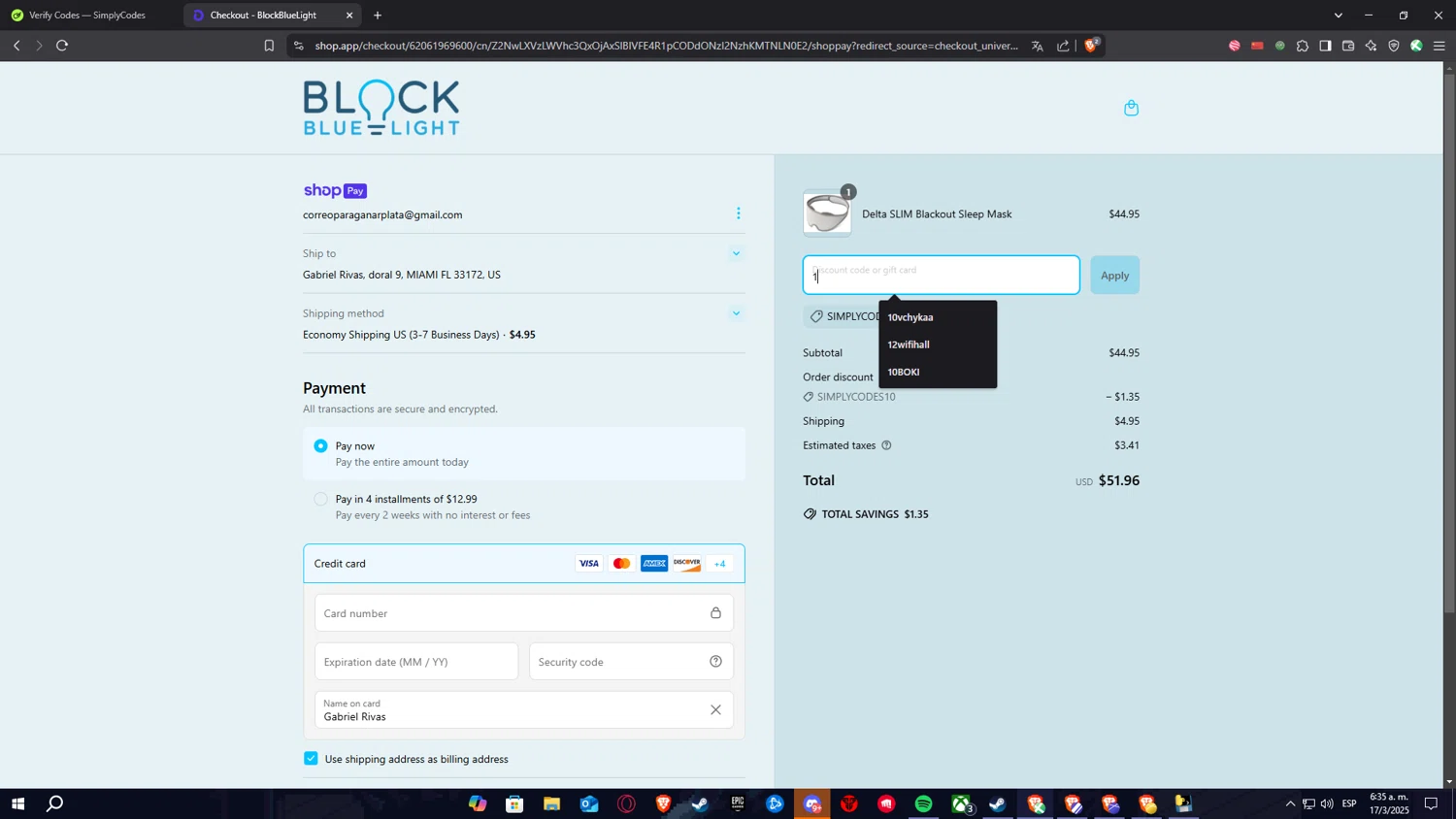Close the Checkout BlockBlueLight tab
1456x819 pixels.
tap(349, 16)
